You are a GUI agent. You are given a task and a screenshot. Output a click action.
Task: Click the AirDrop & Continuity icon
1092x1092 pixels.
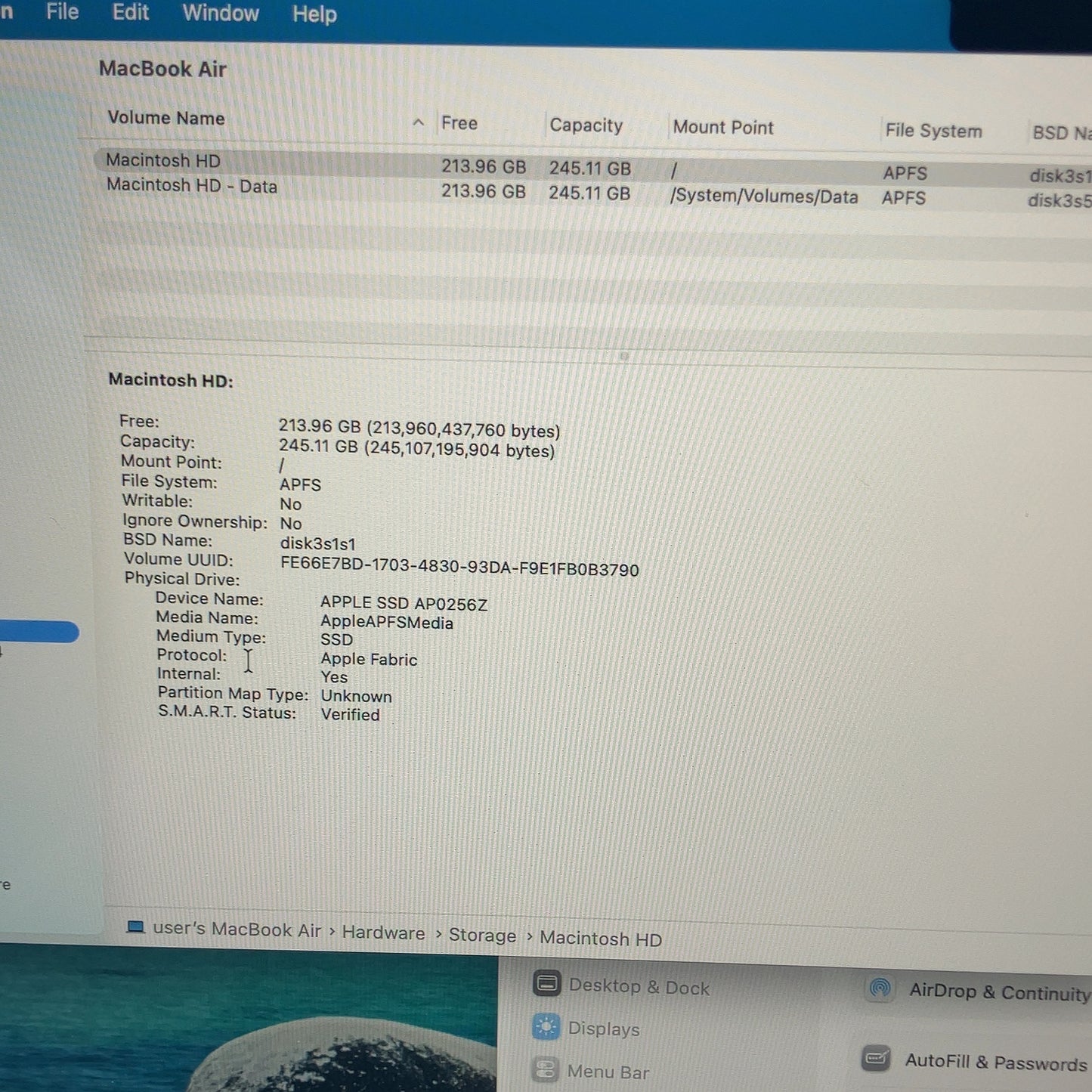(880, 988)
